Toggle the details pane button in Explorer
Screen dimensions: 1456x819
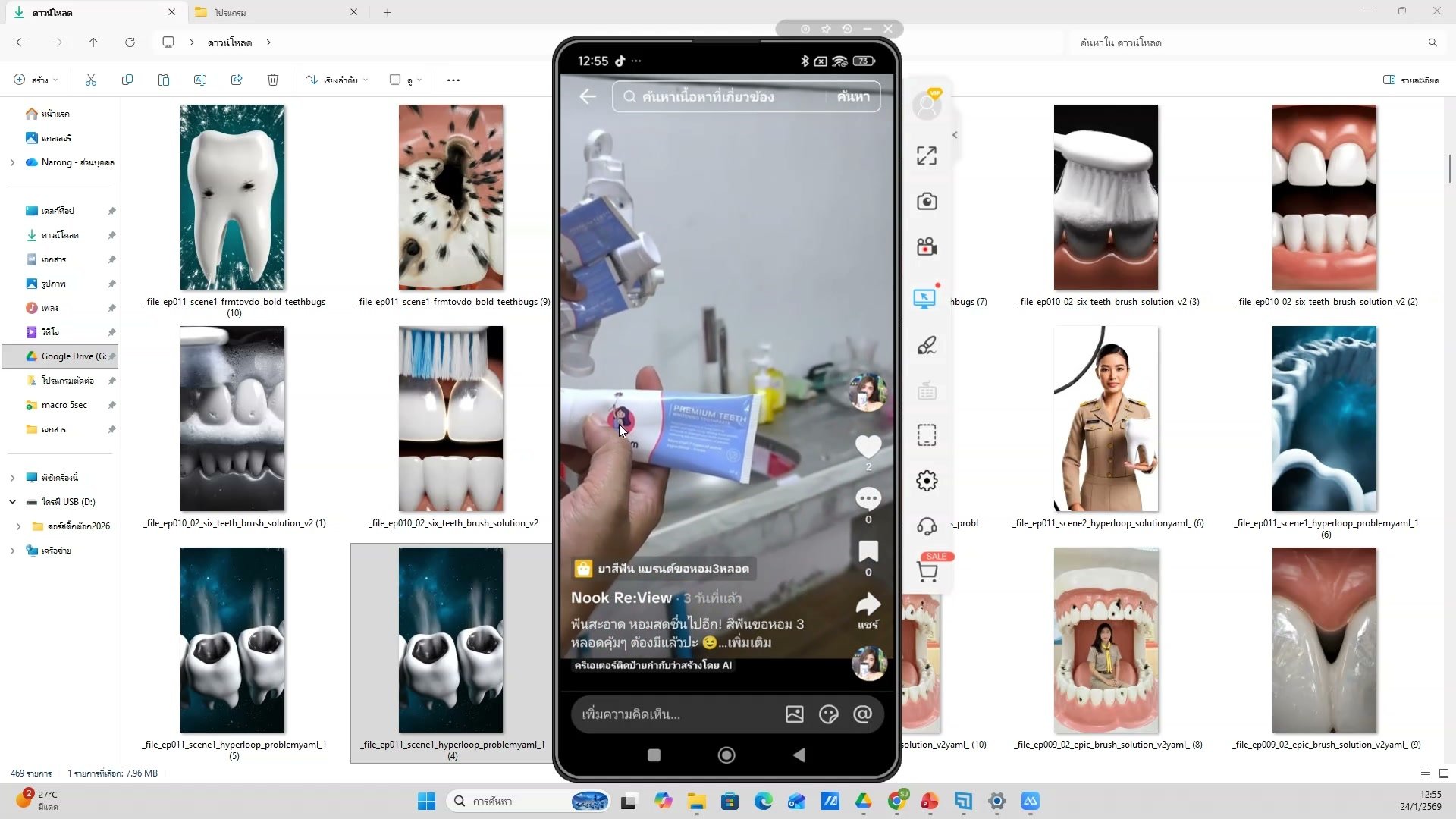point(1410,80)
